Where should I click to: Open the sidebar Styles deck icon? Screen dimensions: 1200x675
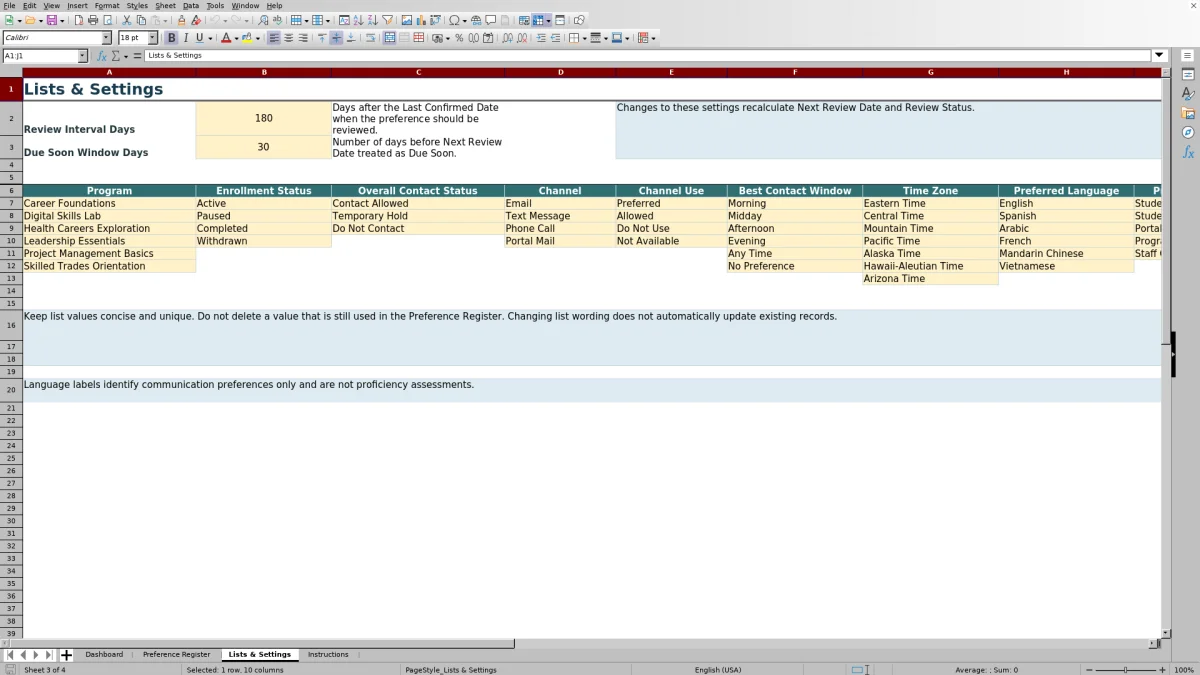point(1188,94)
